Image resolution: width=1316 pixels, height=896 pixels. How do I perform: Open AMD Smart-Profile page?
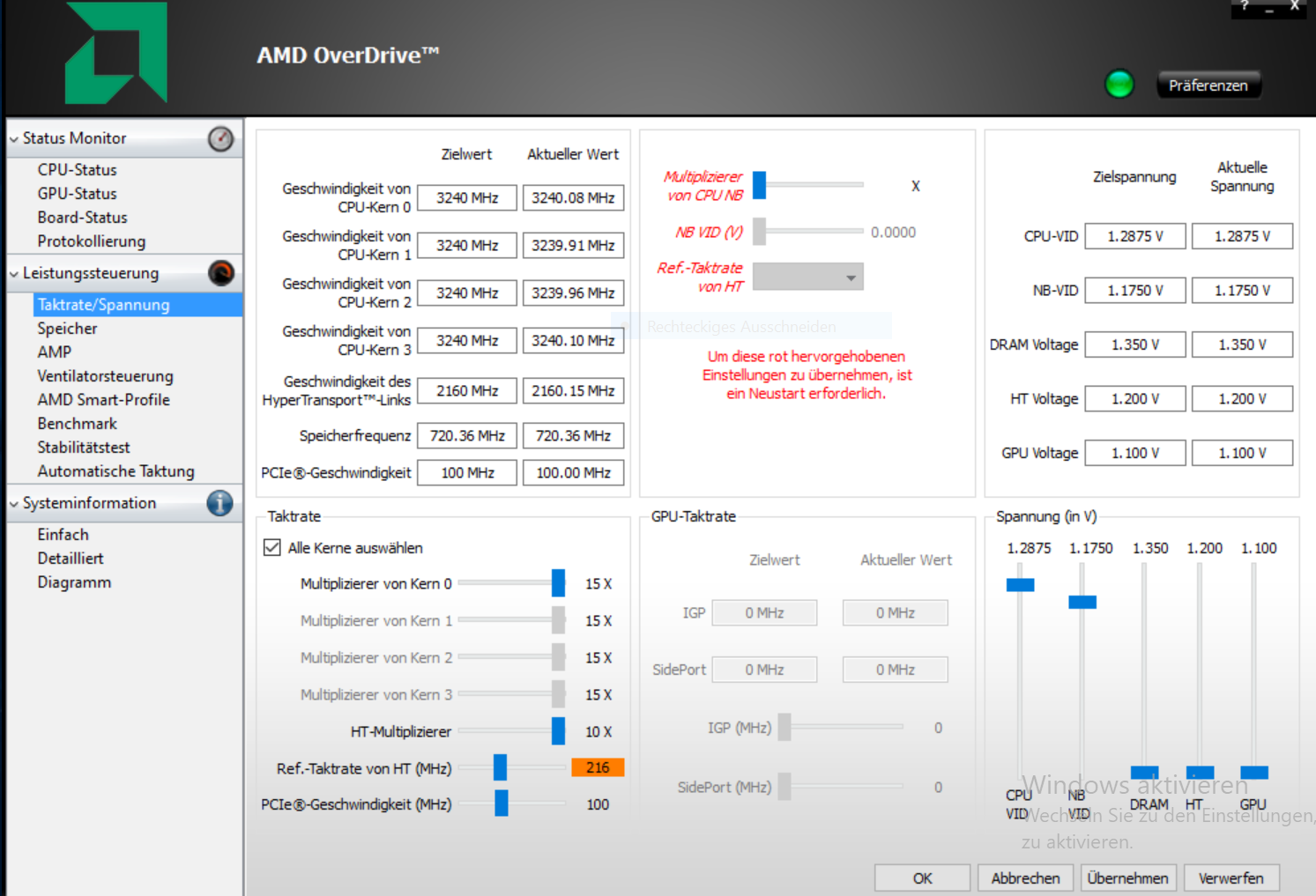pos(103,400)
